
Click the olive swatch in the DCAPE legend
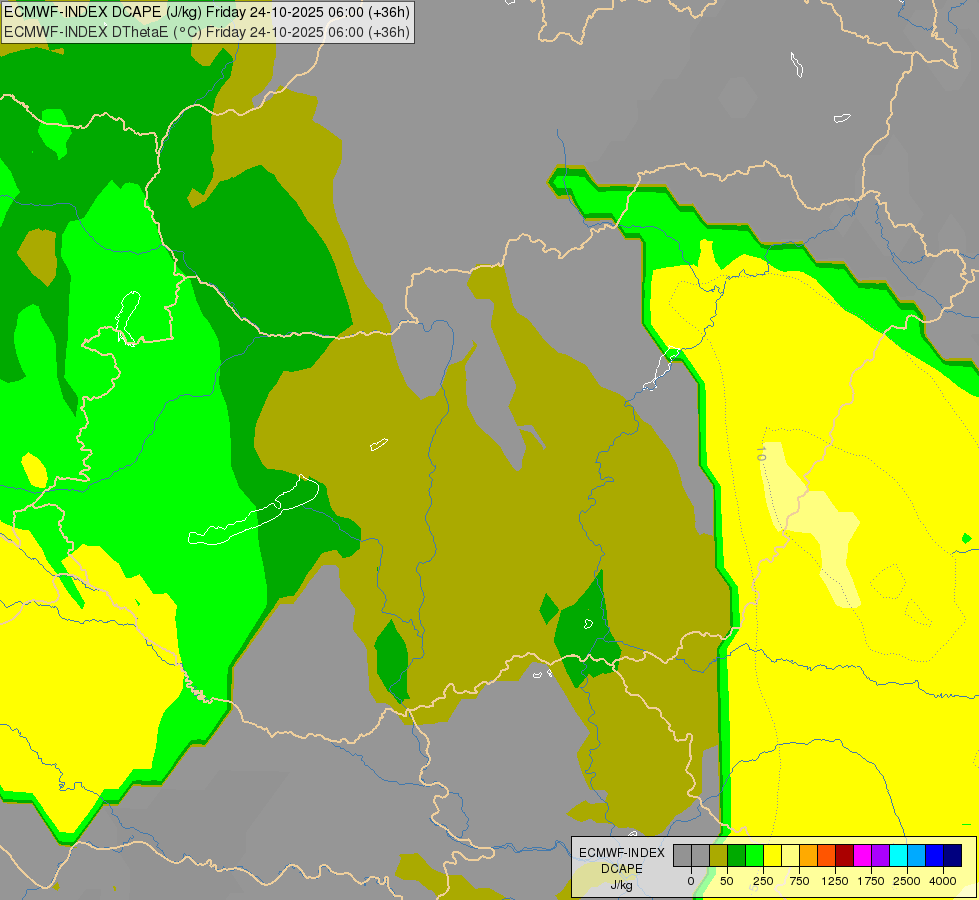click(x=718, y=856)
